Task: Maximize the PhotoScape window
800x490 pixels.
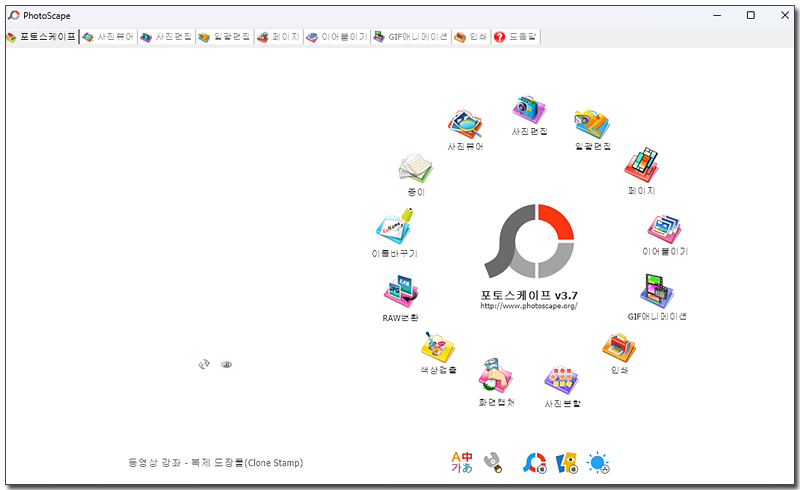Action: tap(751, 15)
